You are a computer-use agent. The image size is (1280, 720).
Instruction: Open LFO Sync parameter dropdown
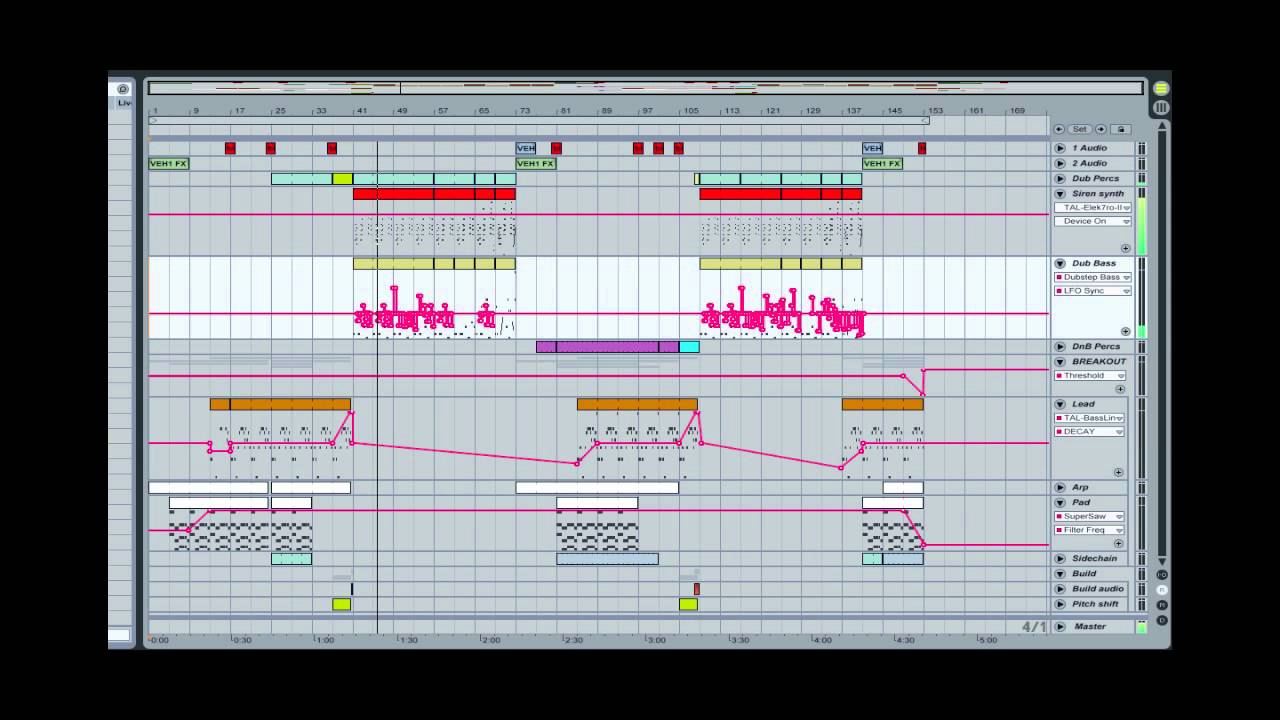click(x=1093, y=291)
